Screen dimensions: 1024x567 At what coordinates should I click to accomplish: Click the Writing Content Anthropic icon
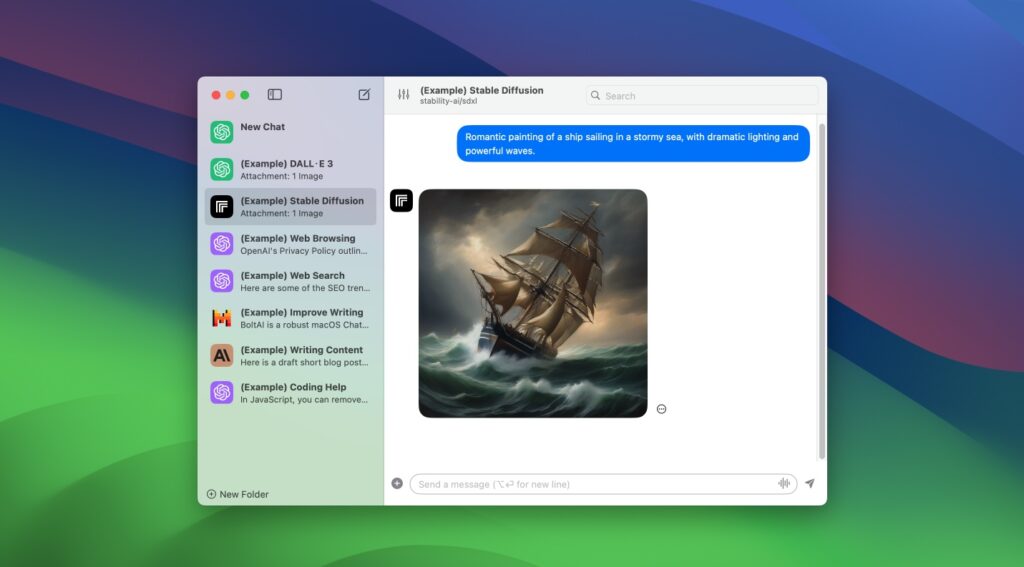click(x=222, y=355)
